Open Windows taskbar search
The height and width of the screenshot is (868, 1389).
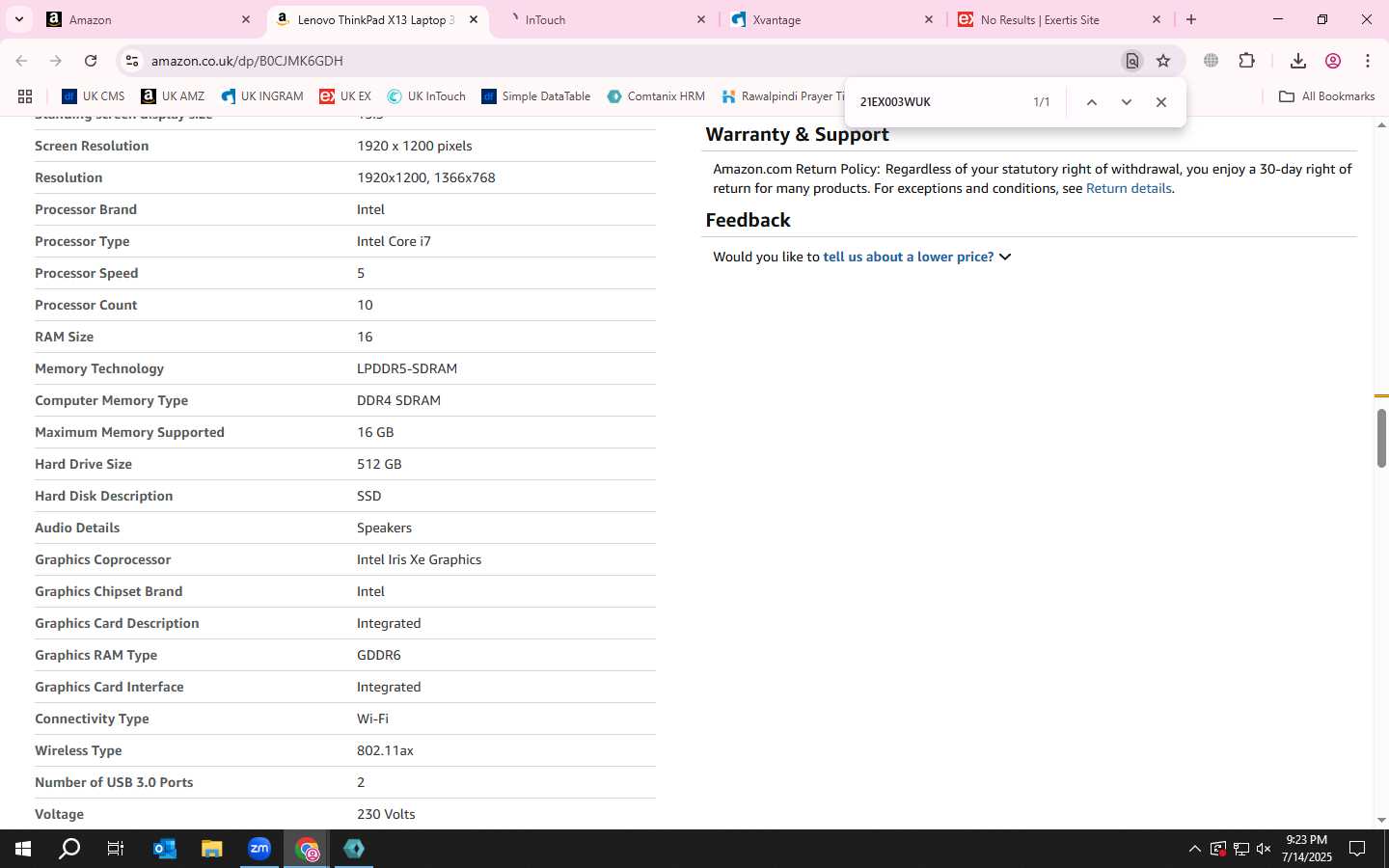(x=69, y=849)
